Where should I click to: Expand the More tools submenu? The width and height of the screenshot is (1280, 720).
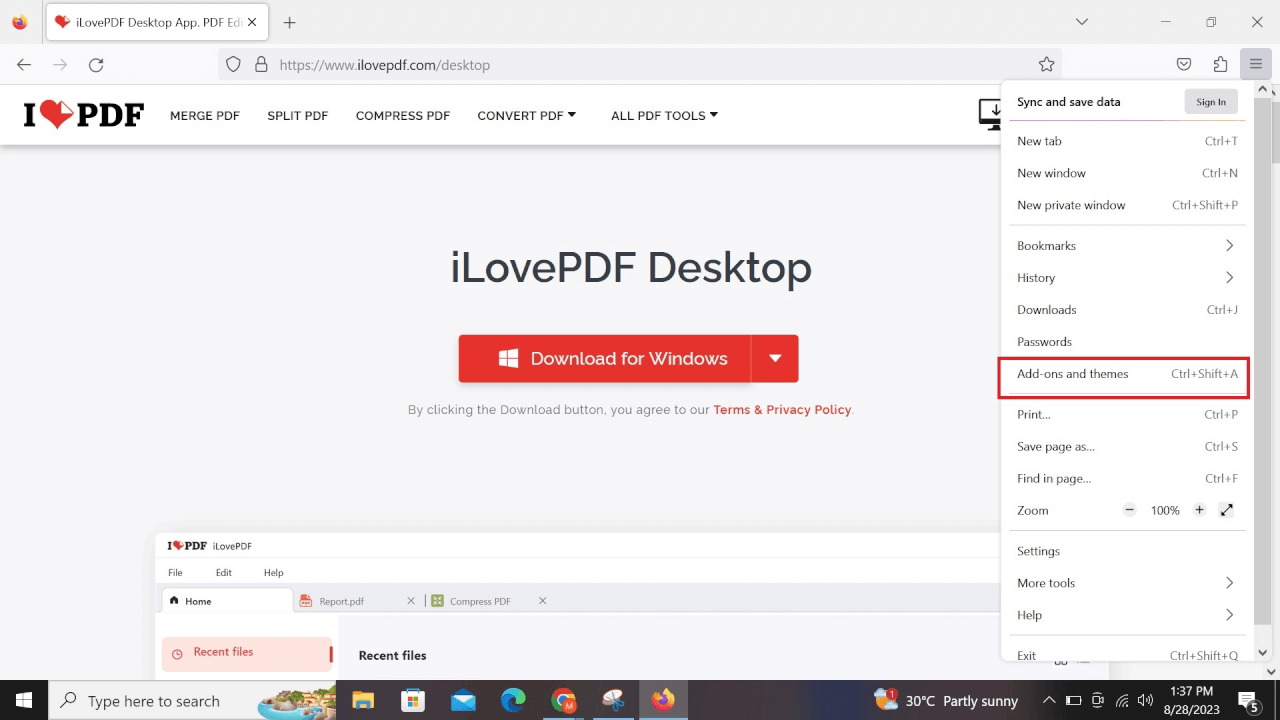coord(1127,583)
